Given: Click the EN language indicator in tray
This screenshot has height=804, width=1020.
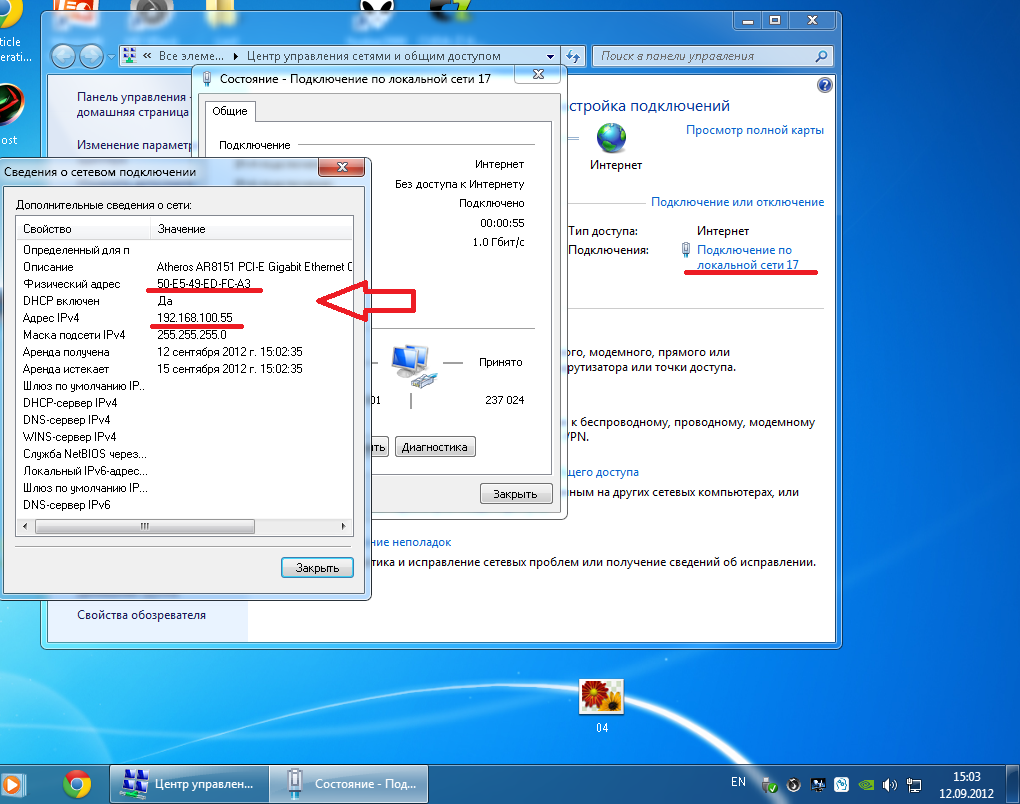Looking at the screenshot, I should click(x=738, y=782).
